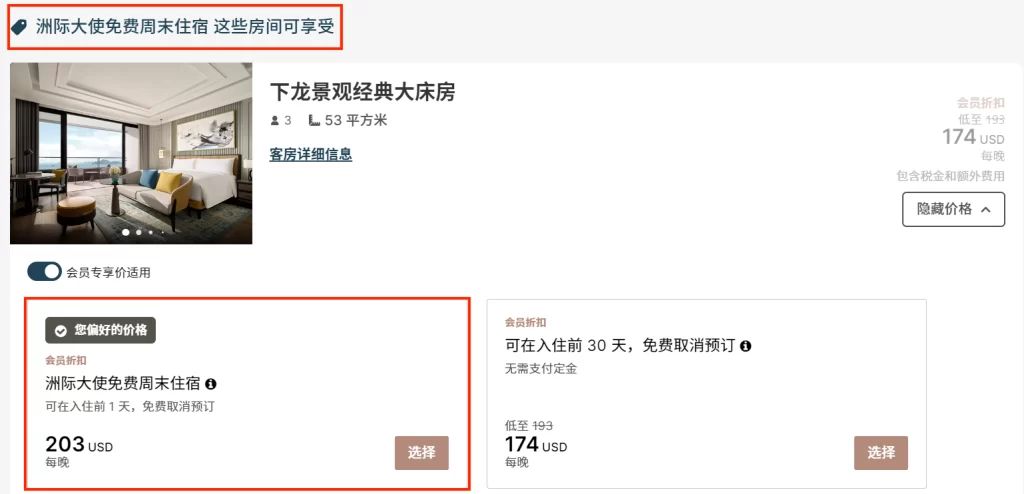This screenshot has width=1024, height=494.
Task: Select the second carousel dot on room photo
Action: 138,232
